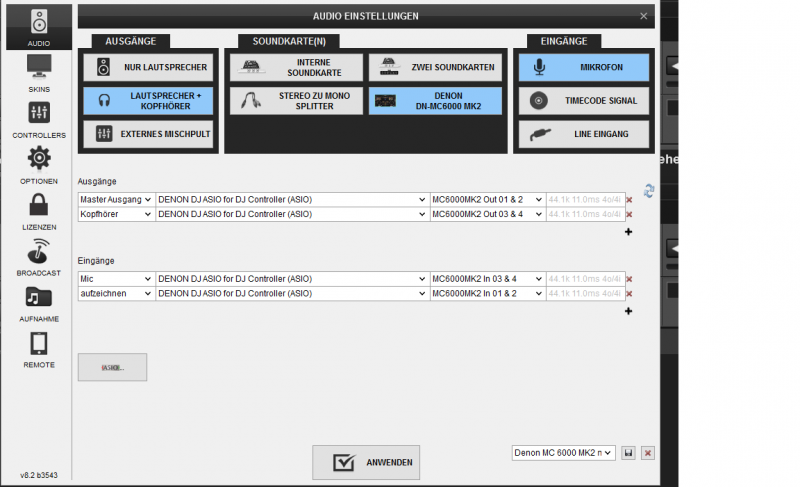
Task: Expand the Master Ausgang output type dropdown
Action: (x=116, y=199)
